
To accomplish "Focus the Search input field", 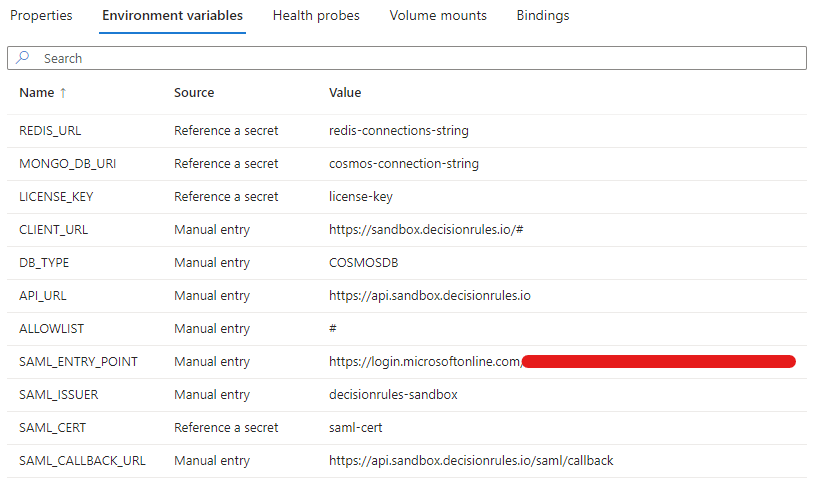I will click(x=420, y=59).
